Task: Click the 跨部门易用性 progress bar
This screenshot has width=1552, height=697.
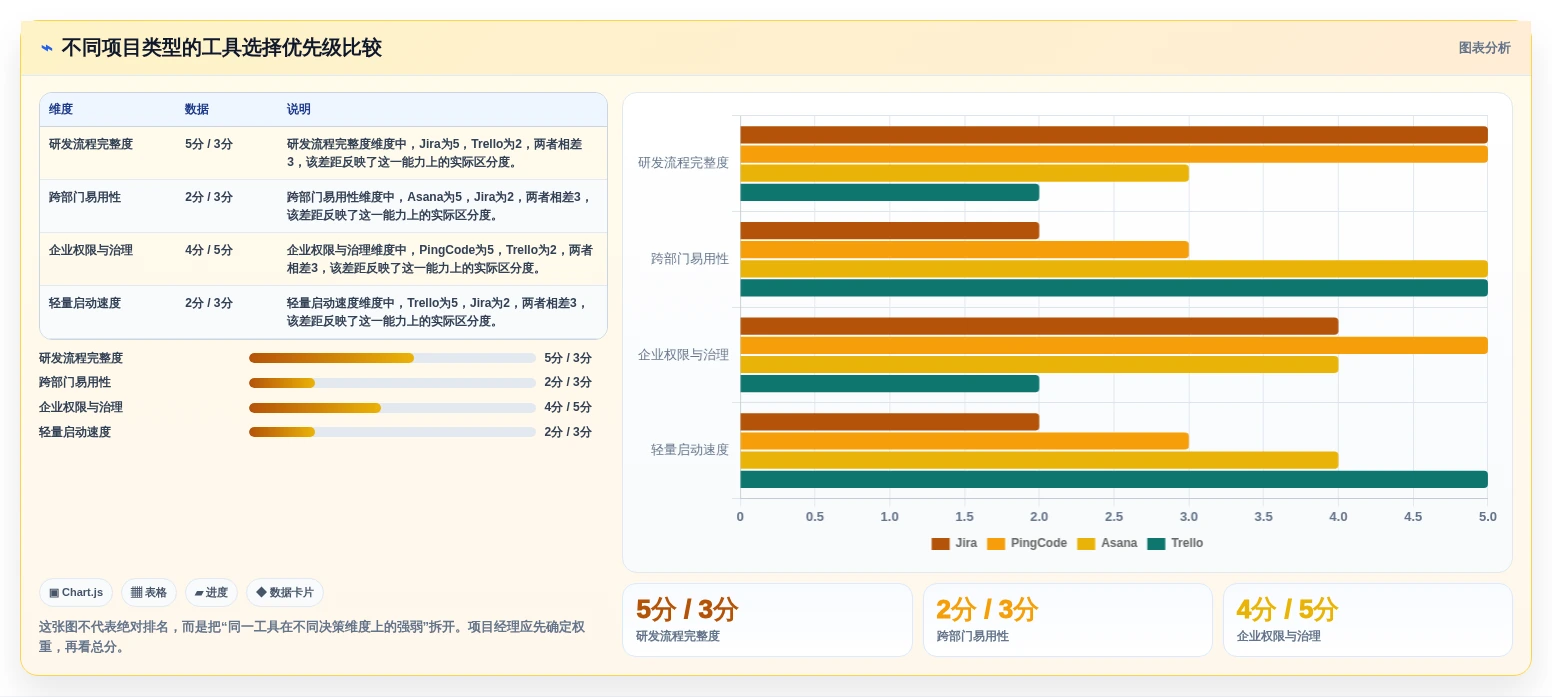Action: (x=392, y=383)
